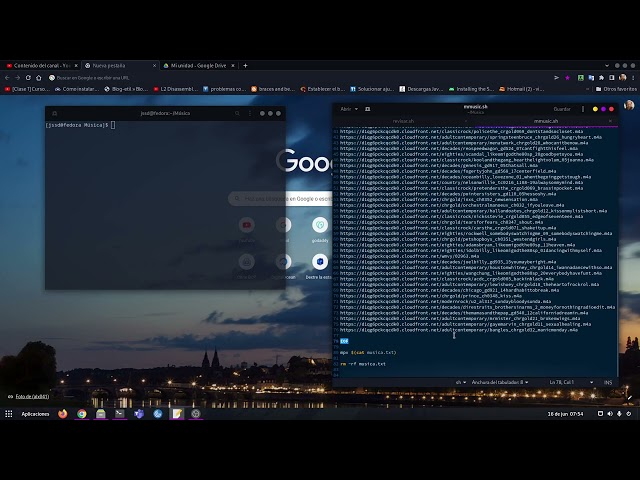Click text editor vertical scrollbar

tap(618, 311)
